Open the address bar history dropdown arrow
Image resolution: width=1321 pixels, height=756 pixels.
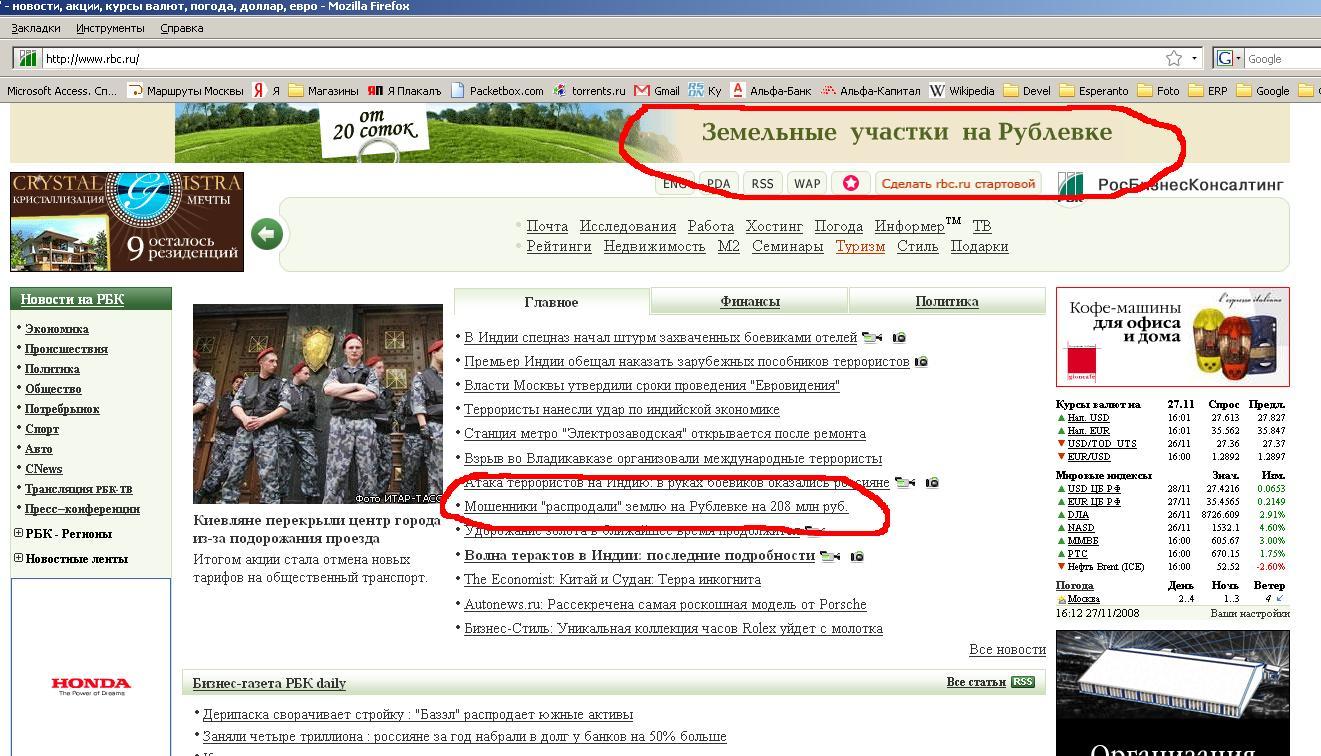point(1194,58)
